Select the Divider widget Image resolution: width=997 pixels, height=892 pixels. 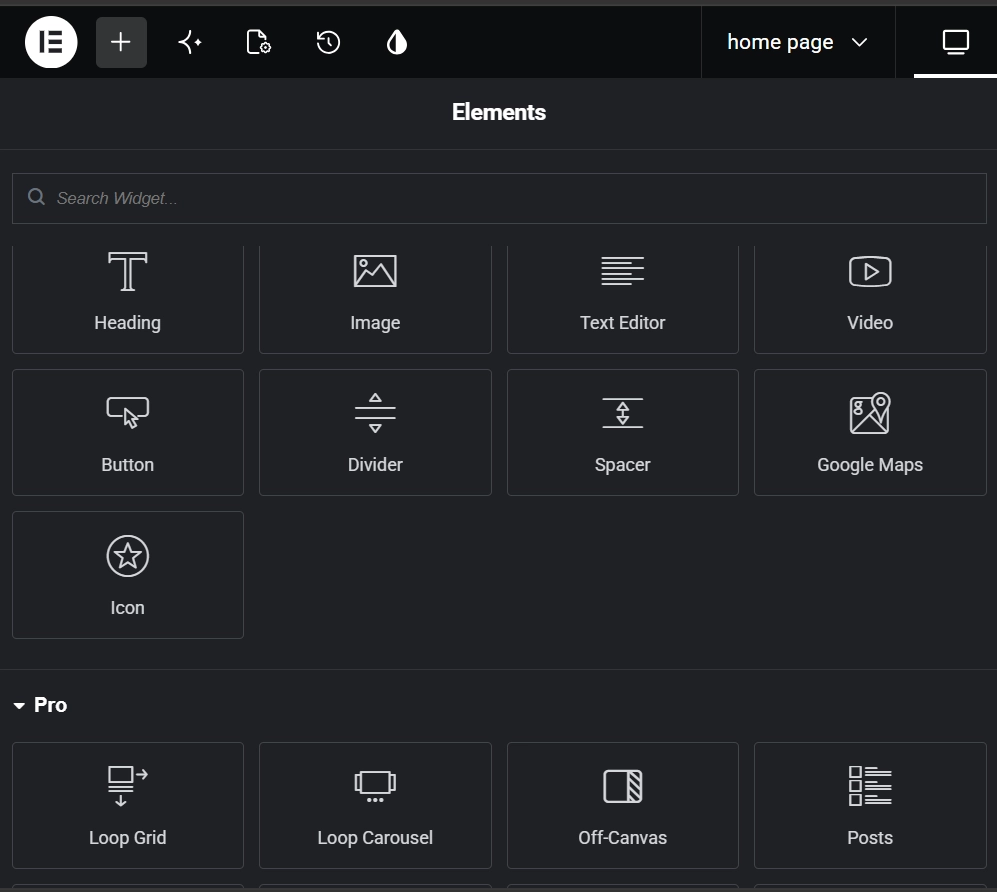pos(375,432)
